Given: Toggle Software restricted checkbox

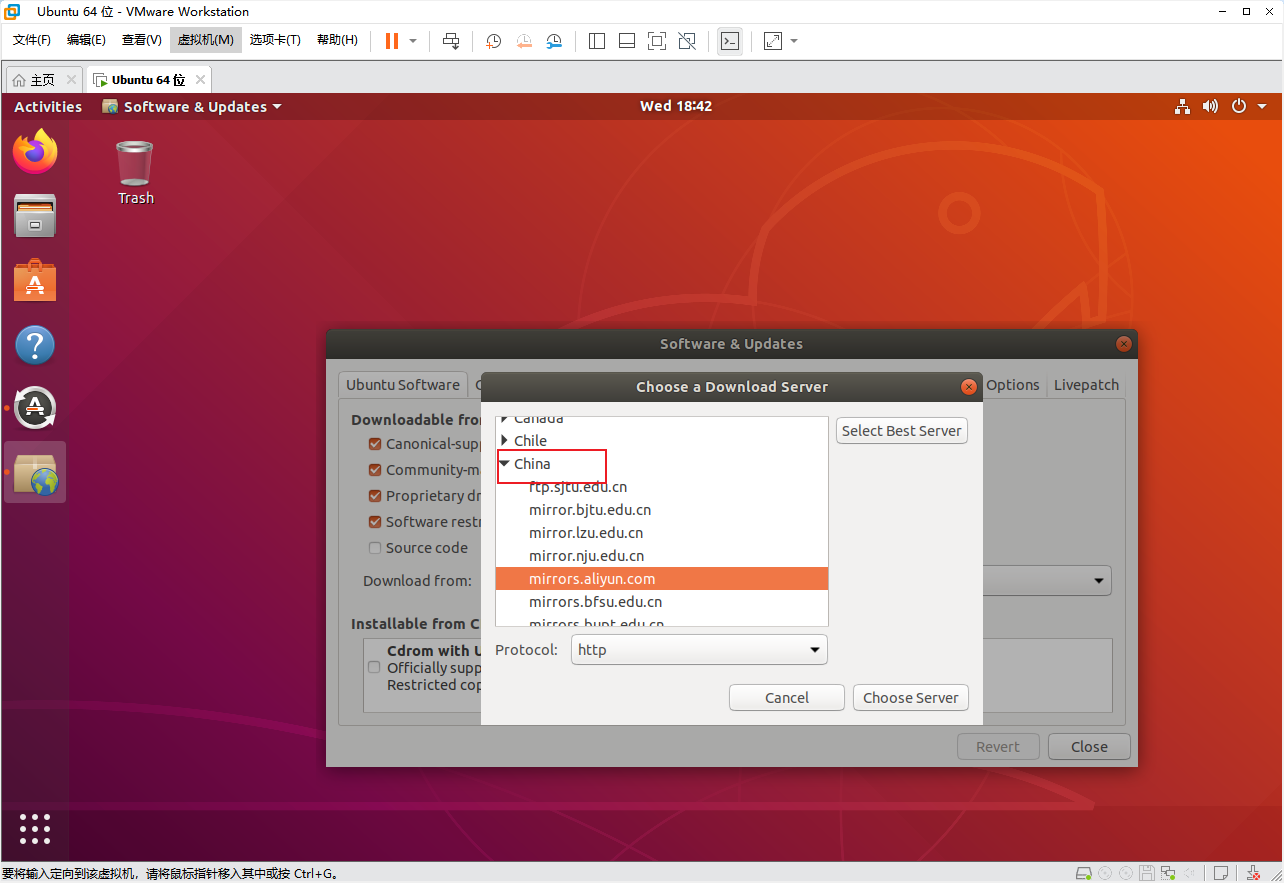Looking at the screenshot, I should click(x=375, y=522).
